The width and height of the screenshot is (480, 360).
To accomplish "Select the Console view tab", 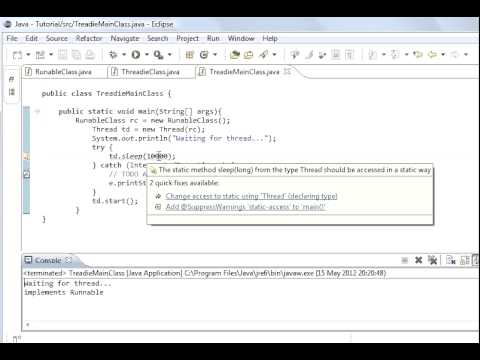I will (x=48, y=260).
